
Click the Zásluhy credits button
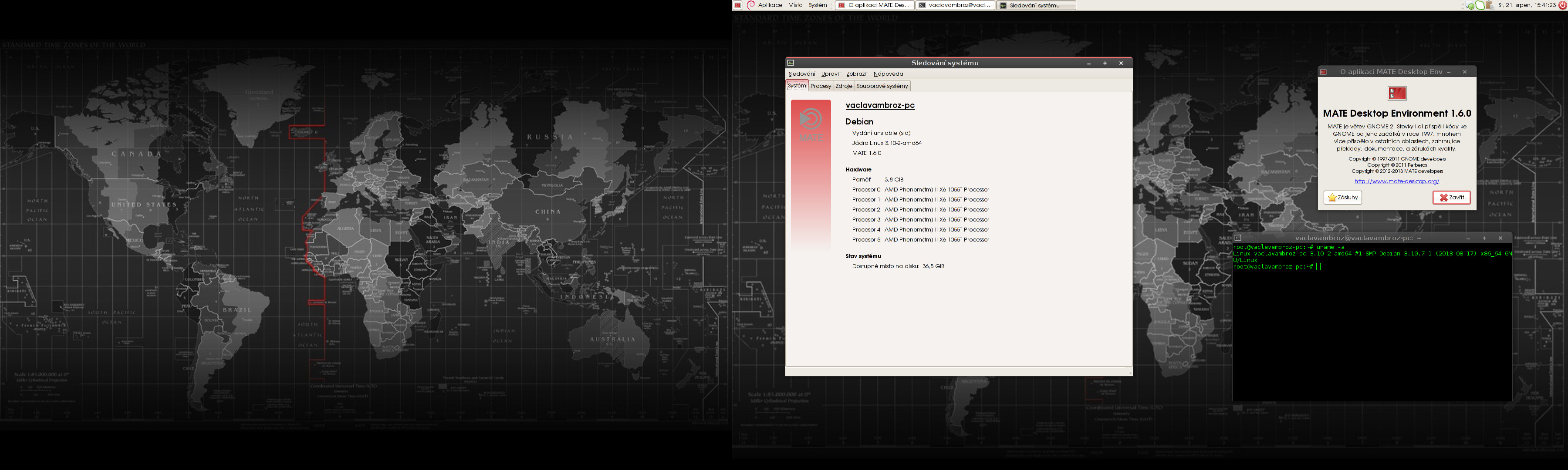pyautogui.click(x=1343, y=198)
